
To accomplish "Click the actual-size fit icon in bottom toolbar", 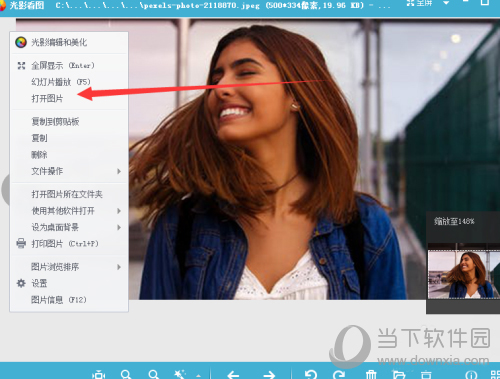I will tap(98, 375).
